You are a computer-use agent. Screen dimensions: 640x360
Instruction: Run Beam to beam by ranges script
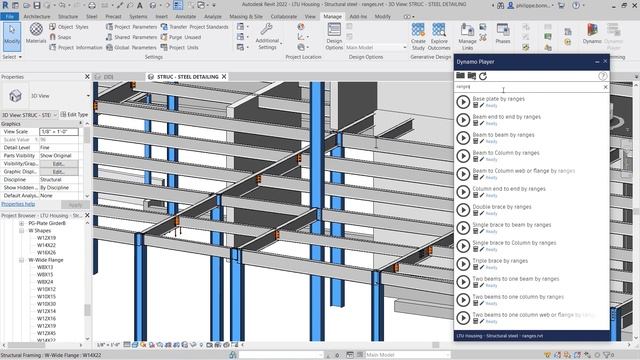(x=463, y=138)
